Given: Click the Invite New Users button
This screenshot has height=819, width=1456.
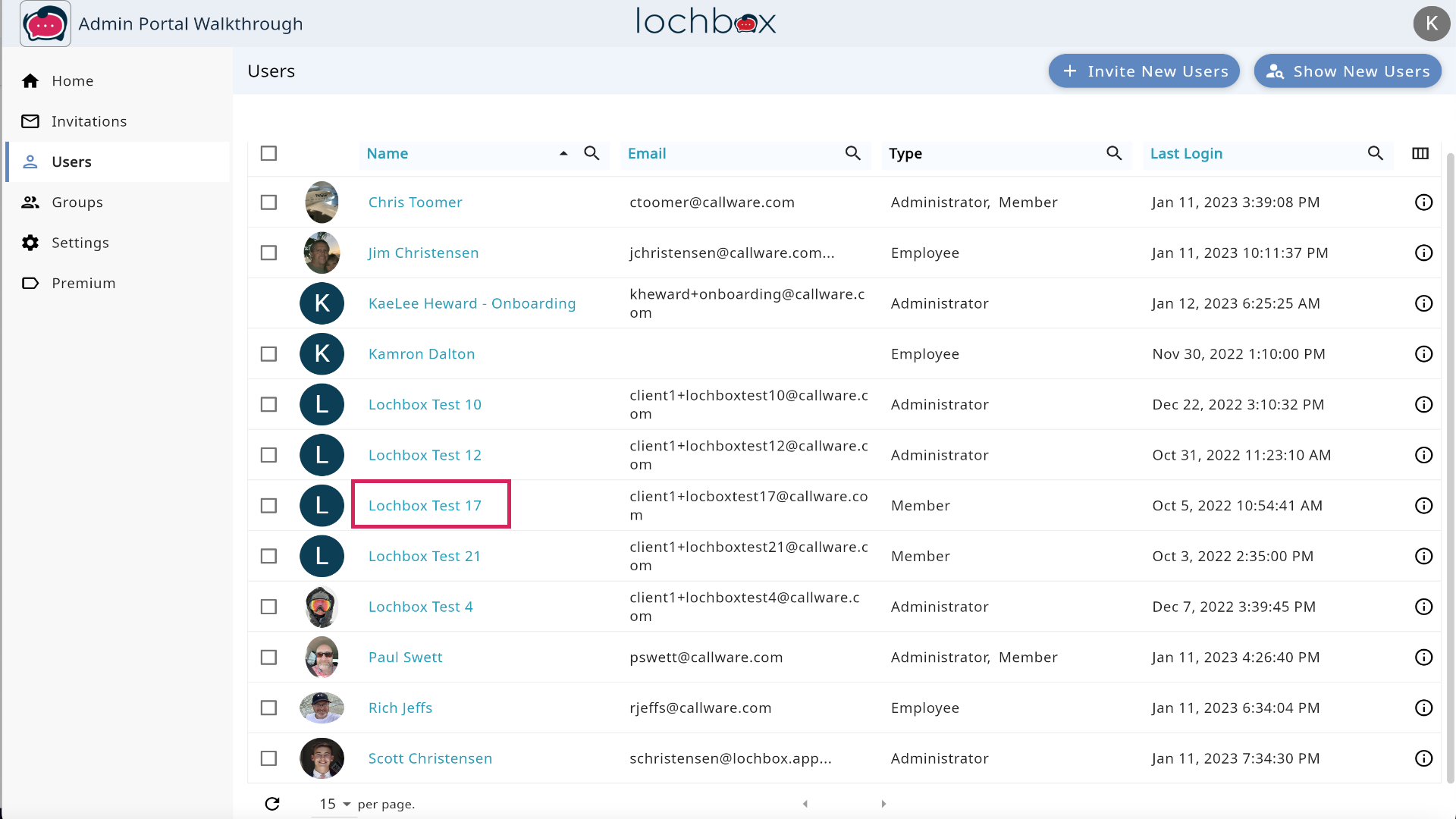Looking at the screenshot, I should (x=1144, y=71).
